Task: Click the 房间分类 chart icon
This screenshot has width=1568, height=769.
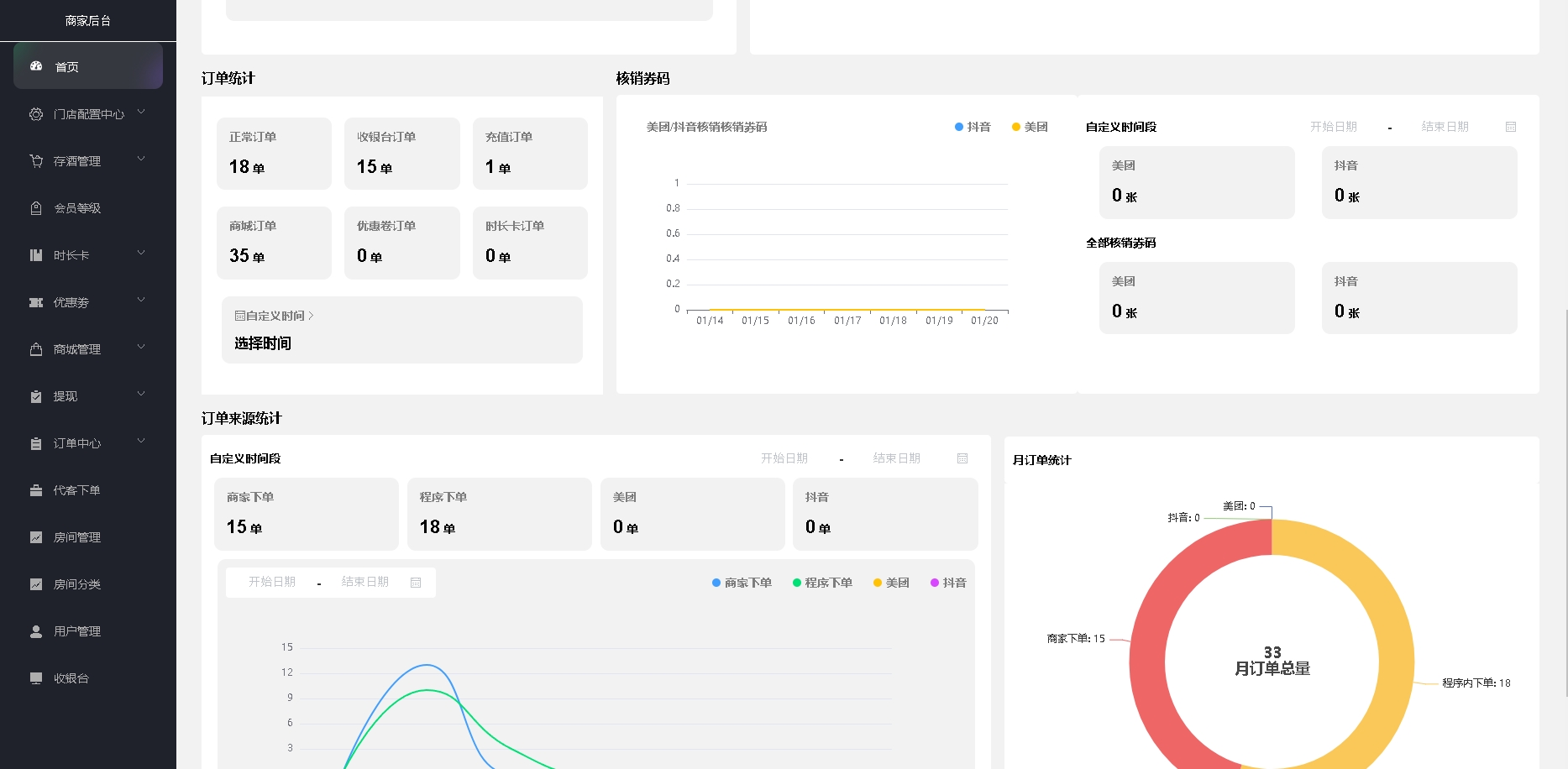Action: tap(36, 584)
